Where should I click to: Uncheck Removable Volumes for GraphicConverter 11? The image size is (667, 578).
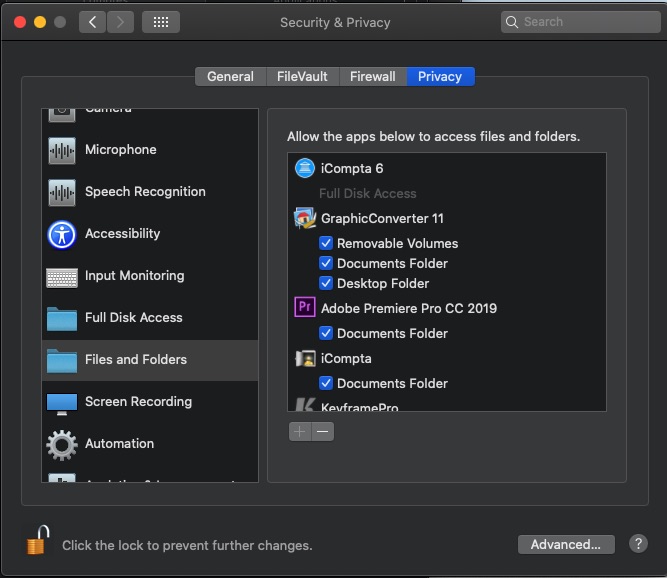(x=326, y=243)
